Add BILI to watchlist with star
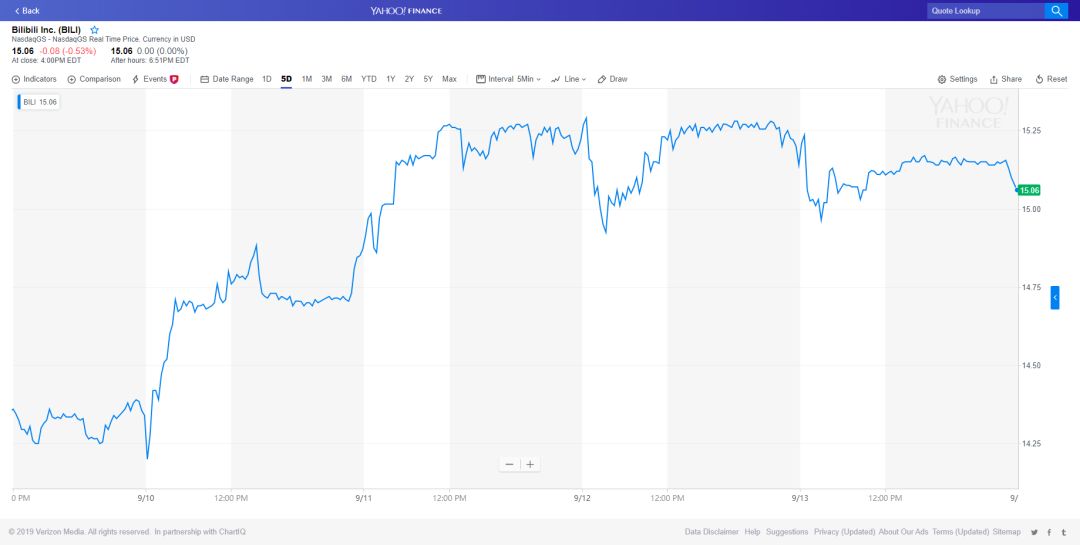Viewport: 1080px width, 545px height. [94, 30]
